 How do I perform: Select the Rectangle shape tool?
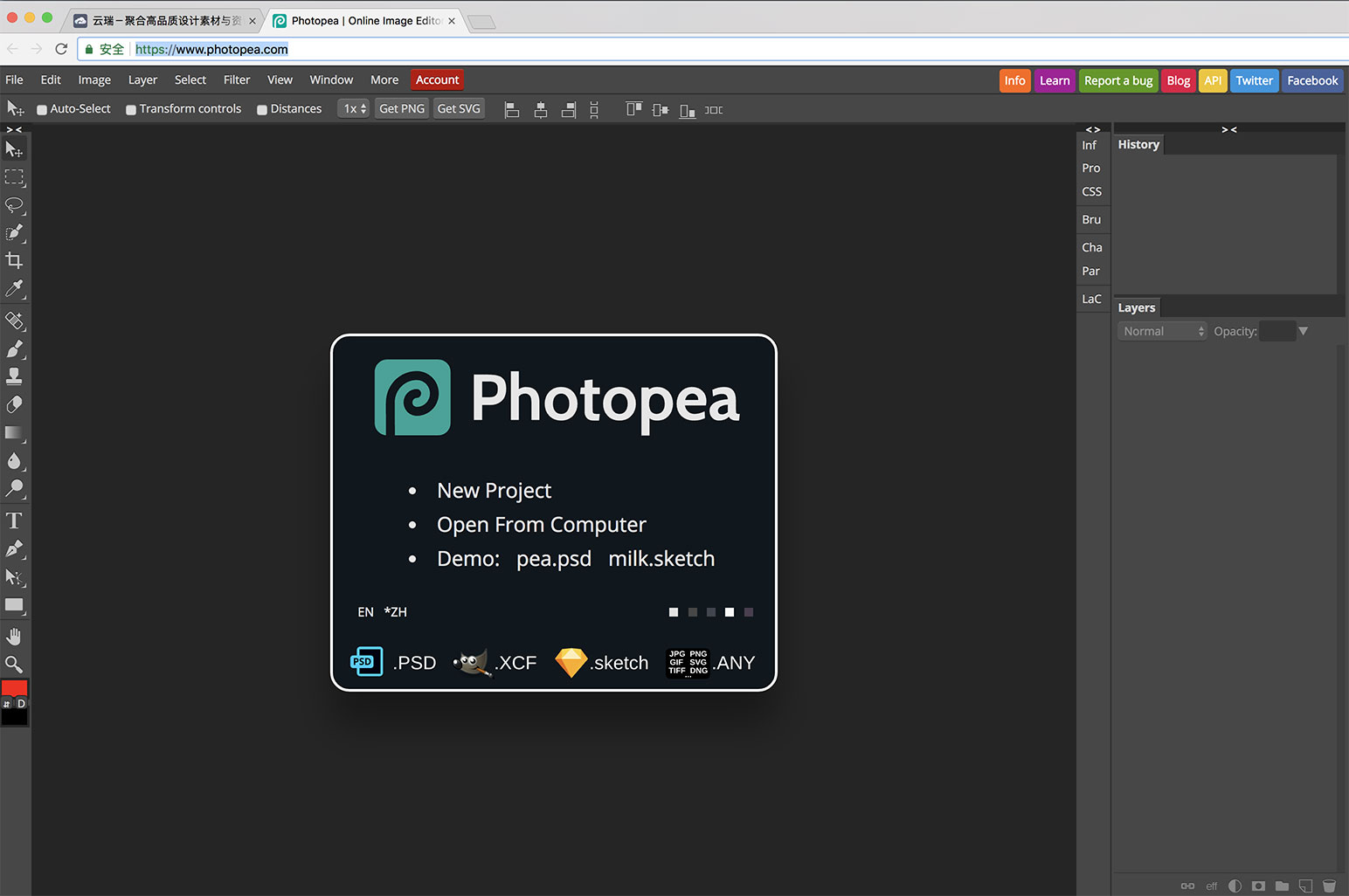pyautogui.click(x=14, y=604)
